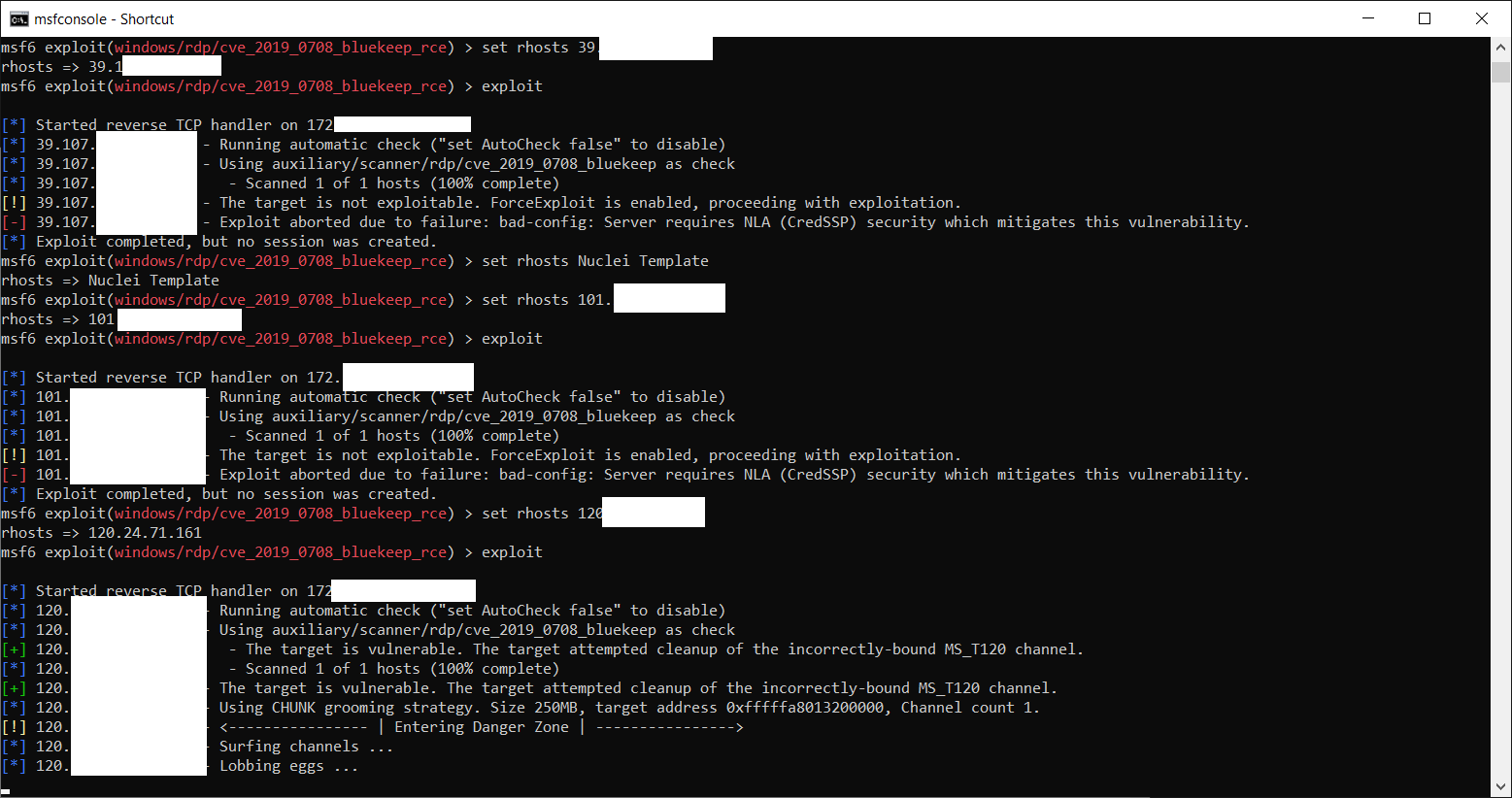Minimize the msfconsole window

pos(1367,18)
